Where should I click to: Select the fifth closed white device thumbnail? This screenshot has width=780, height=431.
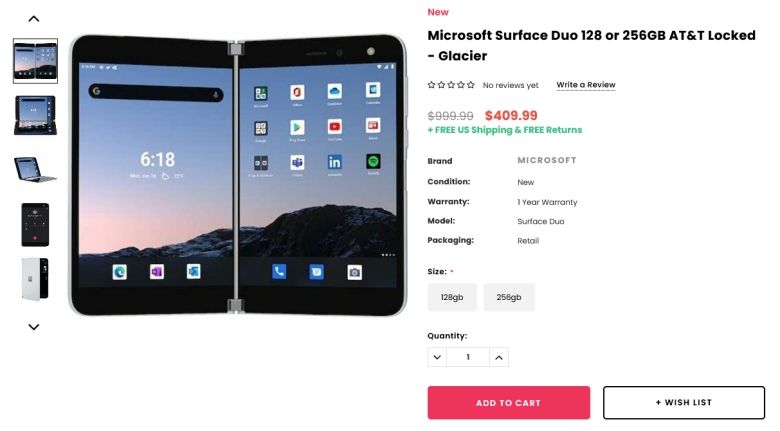(x=35, y=279)
